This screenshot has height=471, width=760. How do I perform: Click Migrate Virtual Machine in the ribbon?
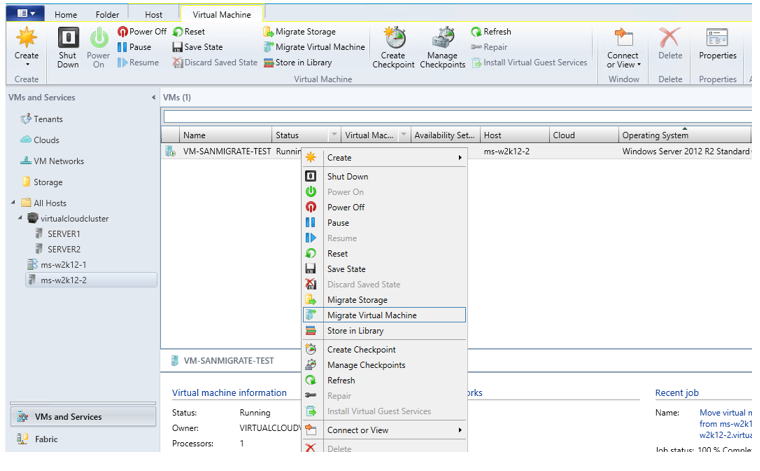click(314, 47)
